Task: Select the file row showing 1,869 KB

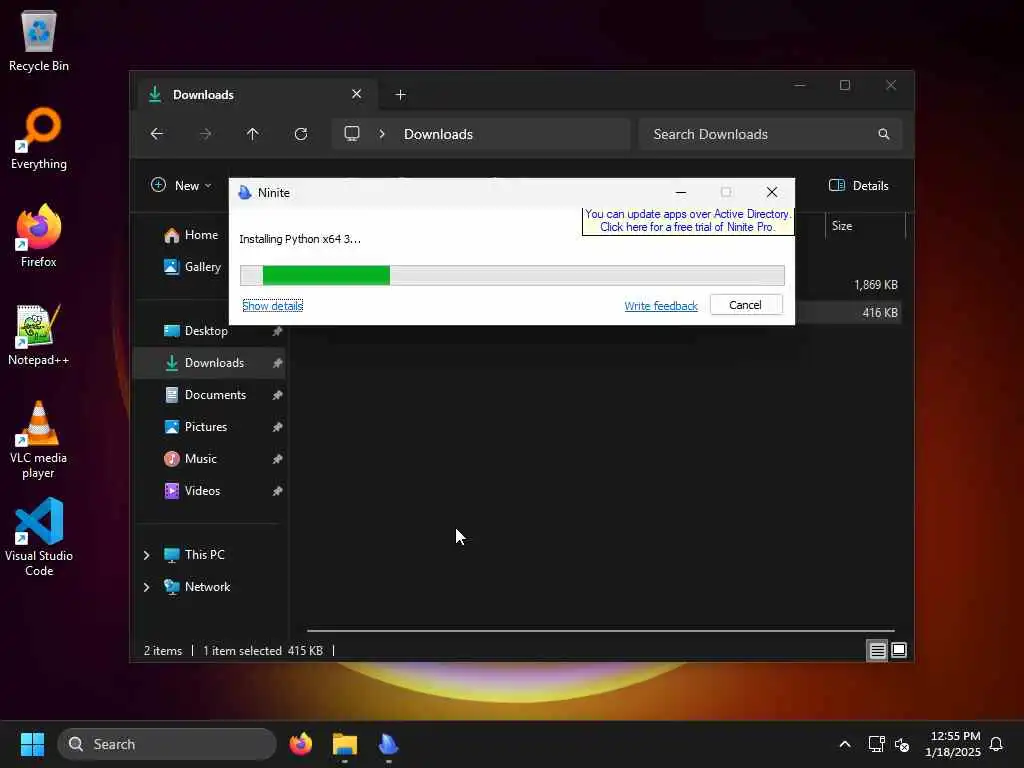Action: click(849, 285)
